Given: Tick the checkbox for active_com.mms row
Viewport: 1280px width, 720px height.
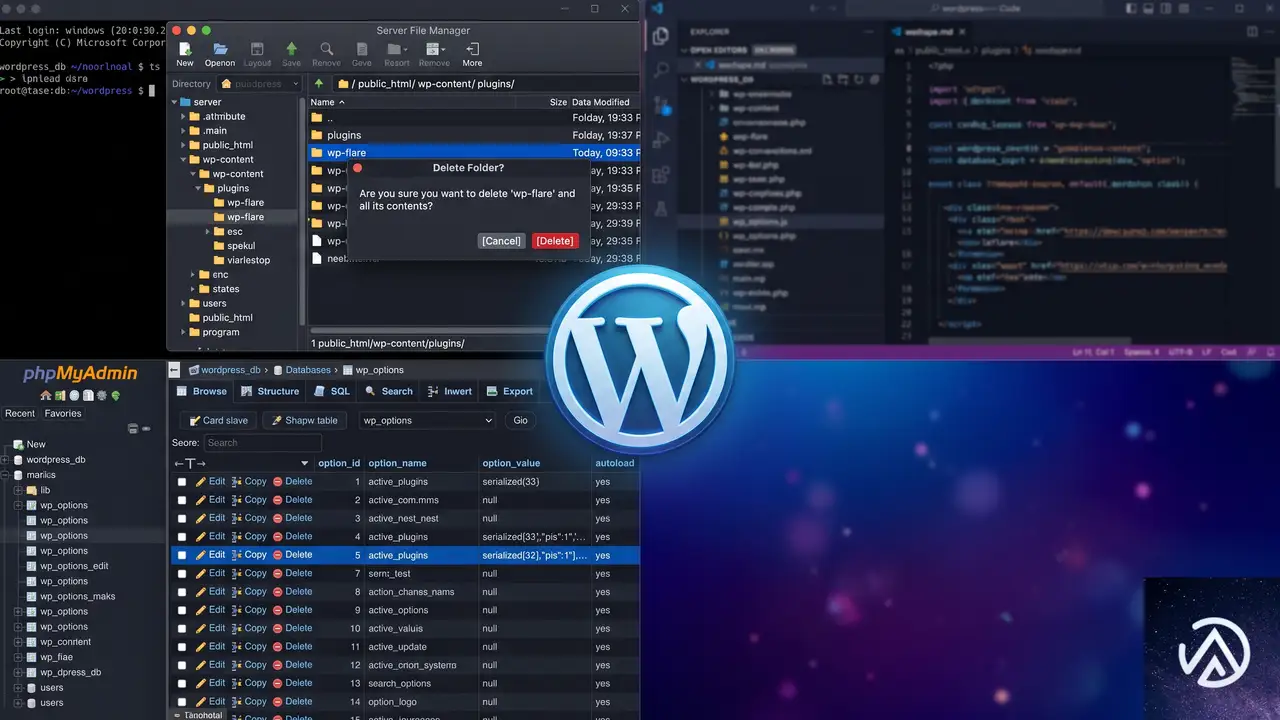Looking at the screenshot, I should [182, 500].
